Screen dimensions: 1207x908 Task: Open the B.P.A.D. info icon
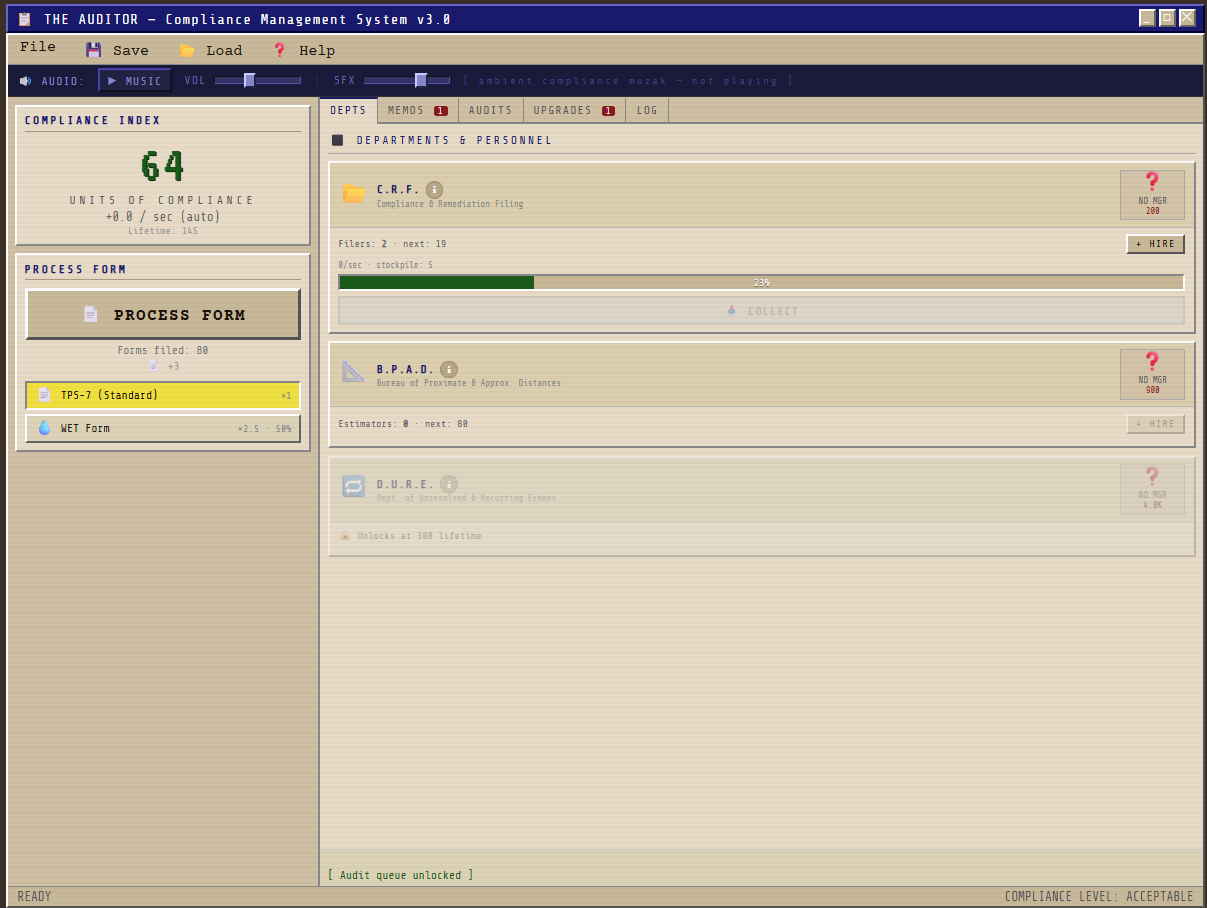pyautogui.click(x=449, y=369)
